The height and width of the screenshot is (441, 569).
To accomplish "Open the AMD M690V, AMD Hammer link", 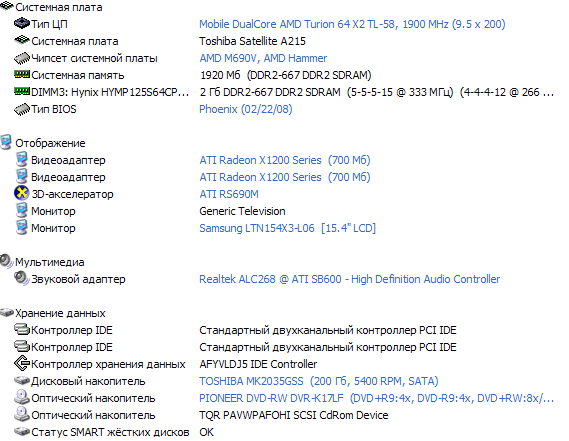I will click(x=263, y=58).
